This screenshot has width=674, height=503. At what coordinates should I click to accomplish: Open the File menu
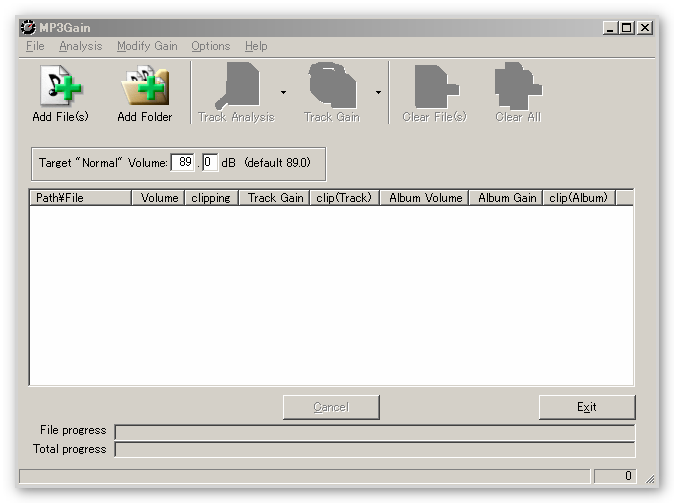point(35,46)
